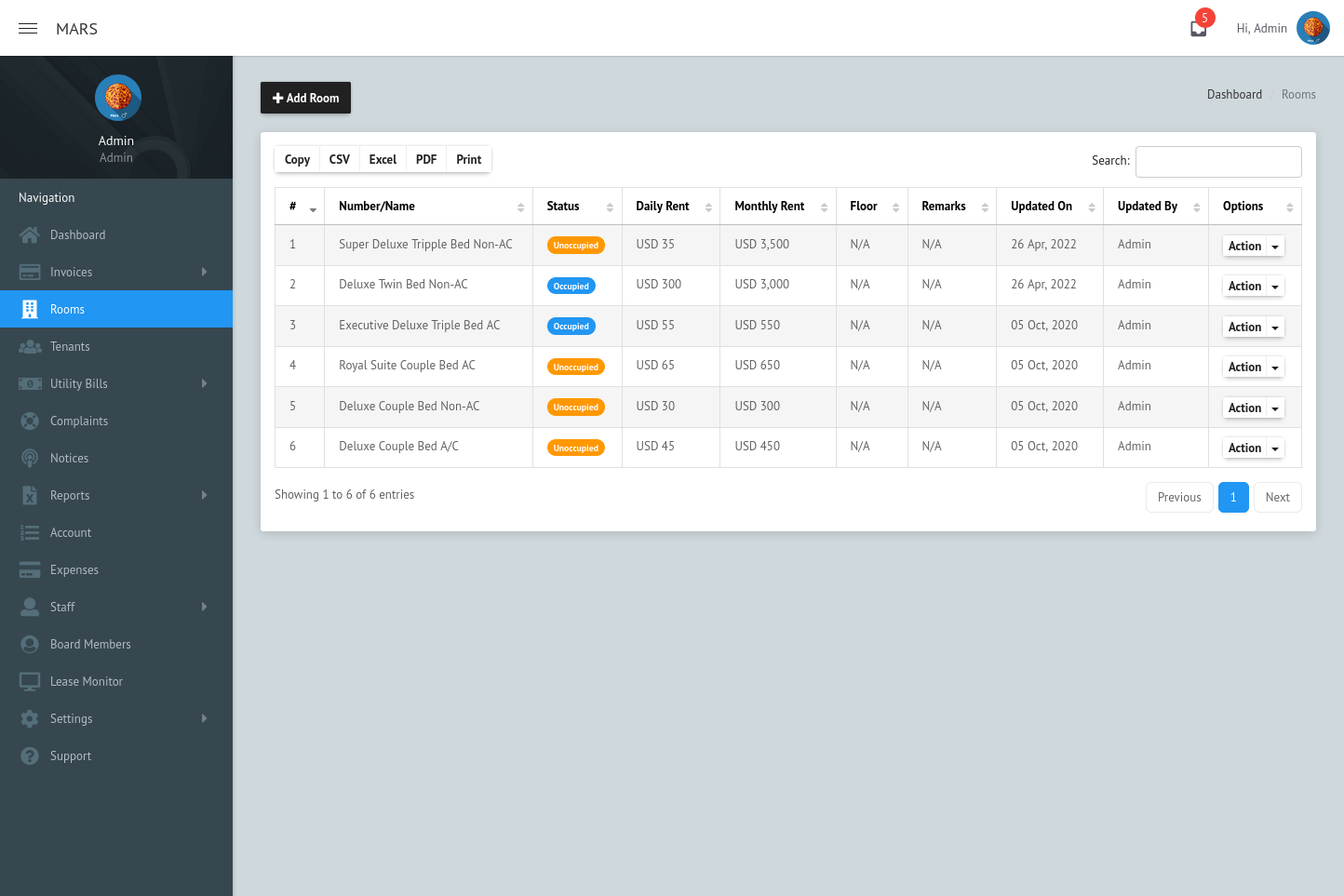The height and width of the screenshot is (896, 1344).
Task: Sort table by Daily Rent column
Action: coord(662,206)
